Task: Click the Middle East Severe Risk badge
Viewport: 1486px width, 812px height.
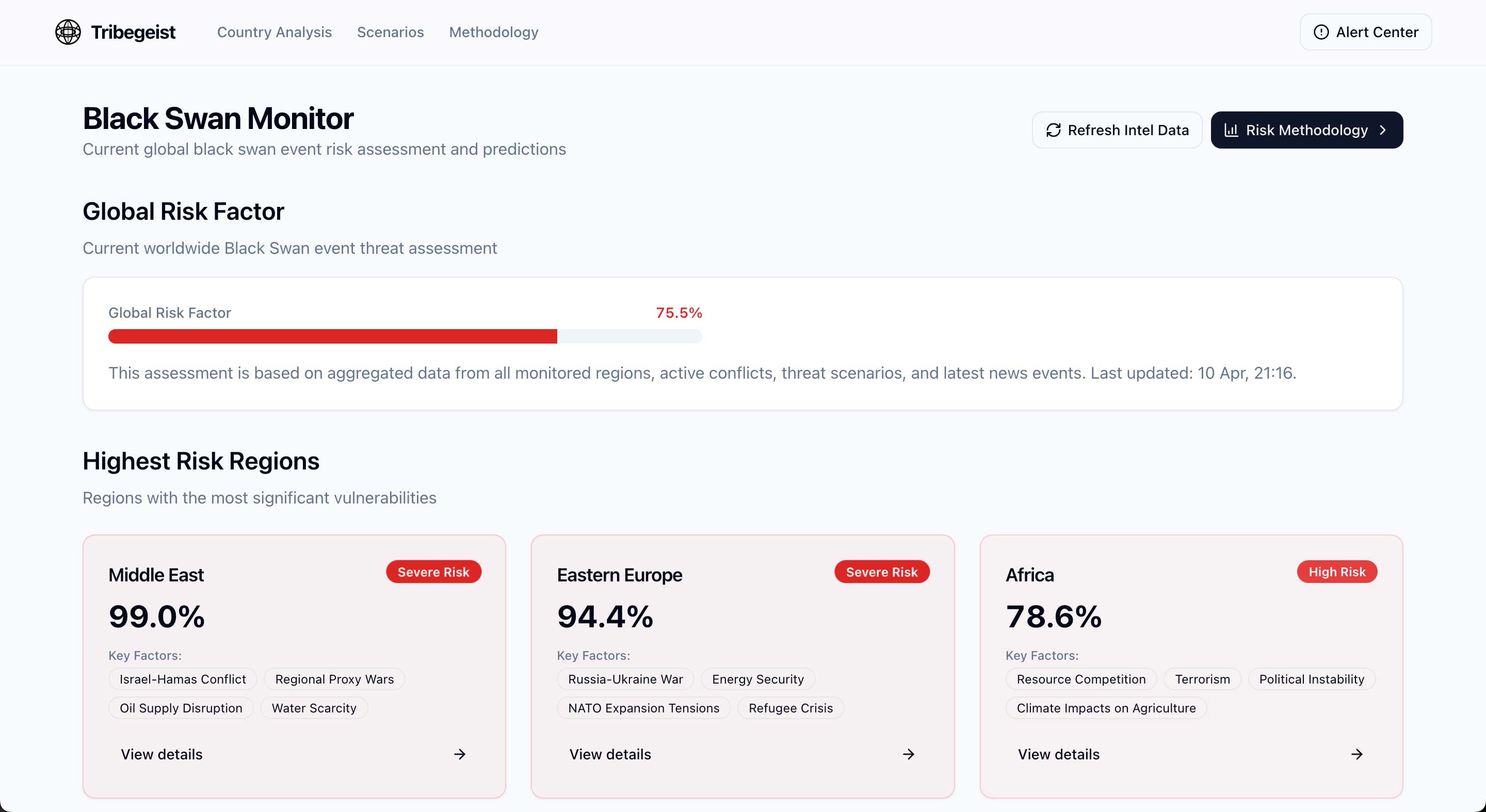Action: point(433,572)
